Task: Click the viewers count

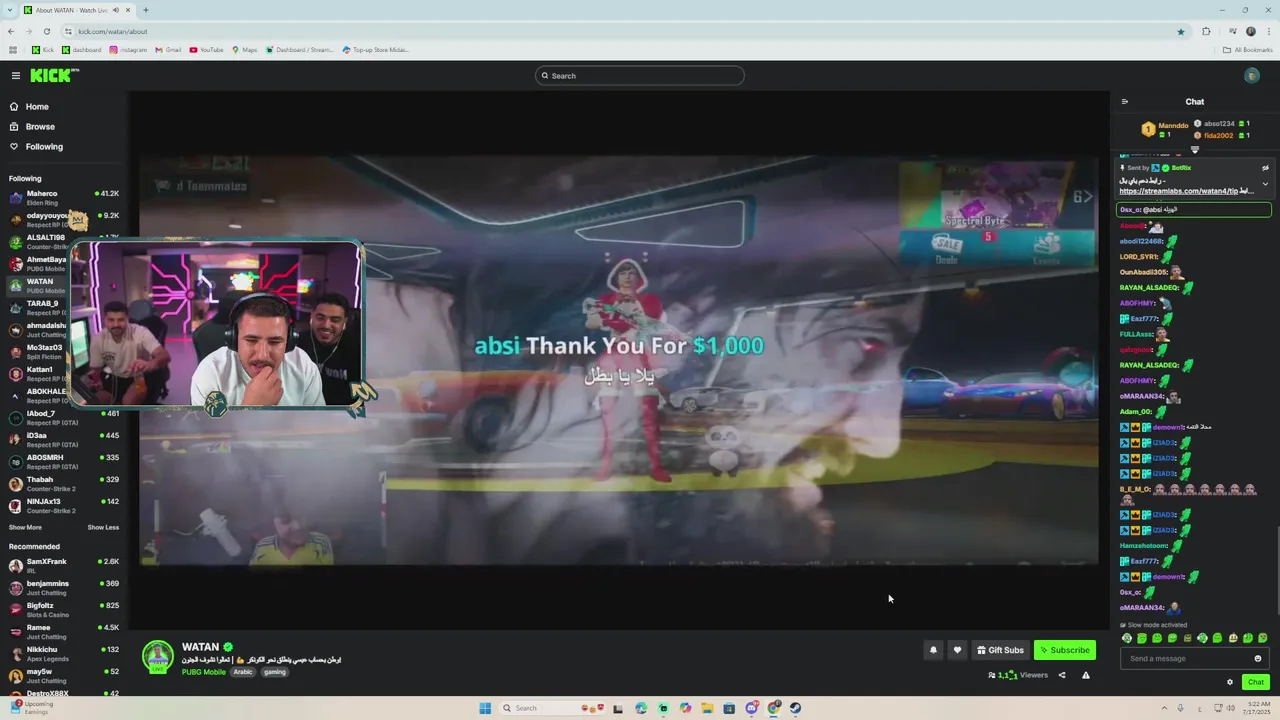Action: 1018,675
